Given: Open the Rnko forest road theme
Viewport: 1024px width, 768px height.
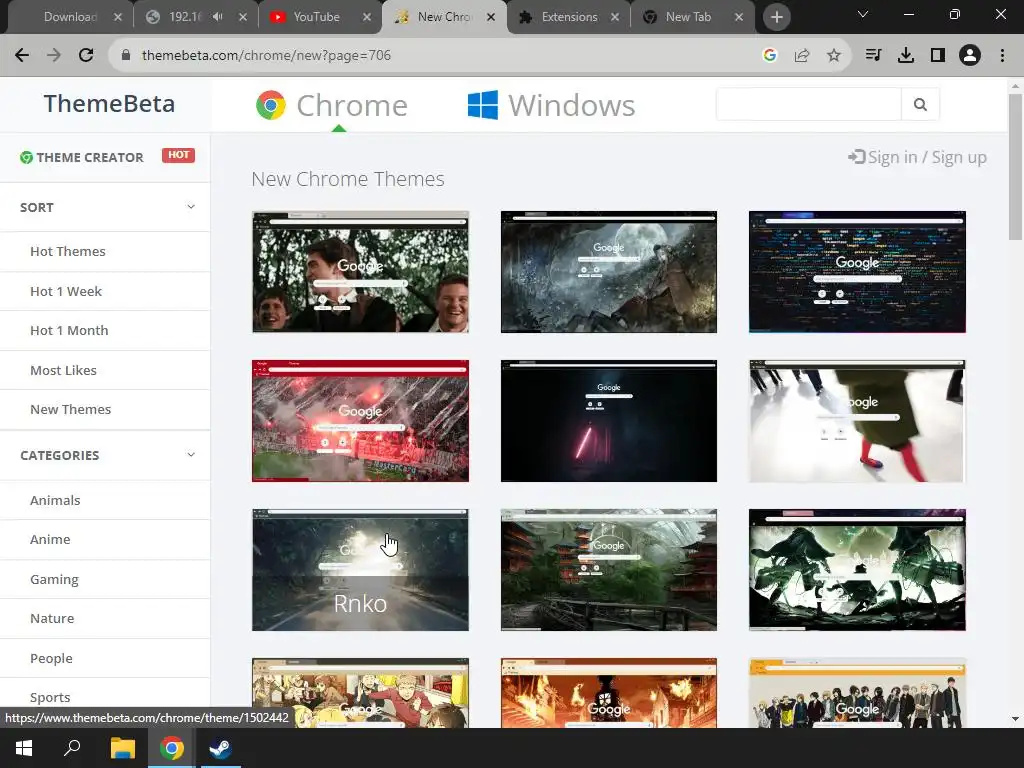Looking at the screenshot, I should [x=360, y=570].
